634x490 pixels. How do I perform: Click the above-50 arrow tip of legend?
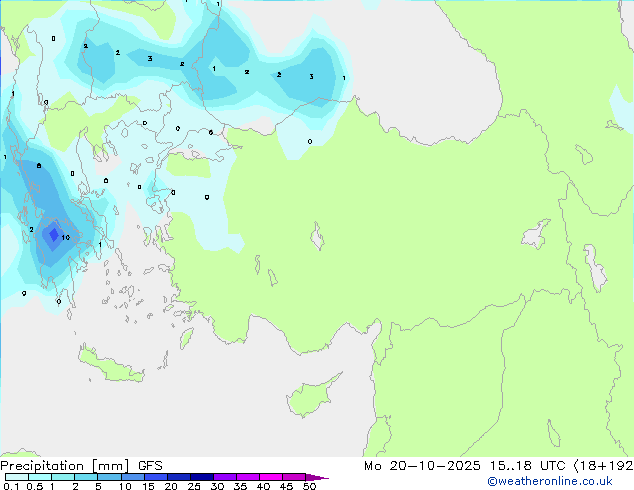click(x=317, y=477)
